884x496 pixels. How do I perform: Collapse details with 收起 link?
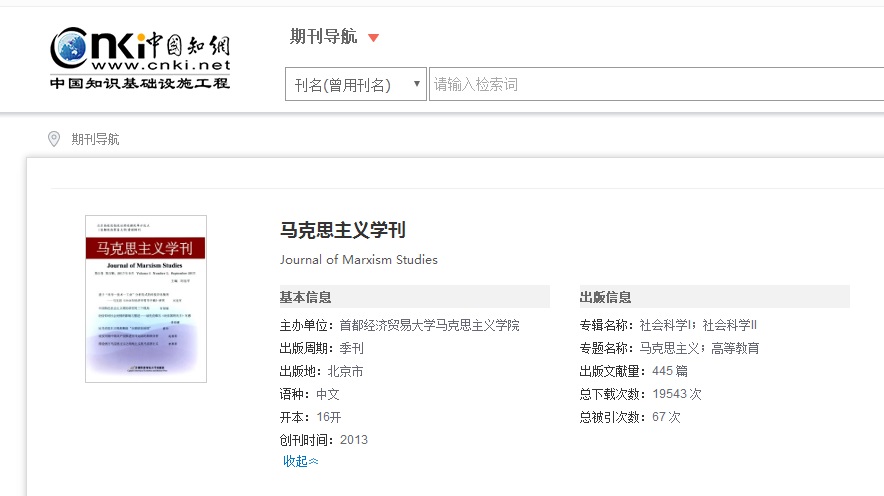point(300,461)
